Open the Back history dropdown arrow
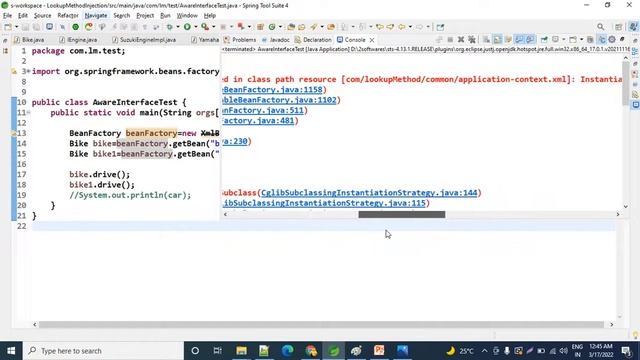The image size is (640, 360). pyautogui.click(x=410, y=27)
